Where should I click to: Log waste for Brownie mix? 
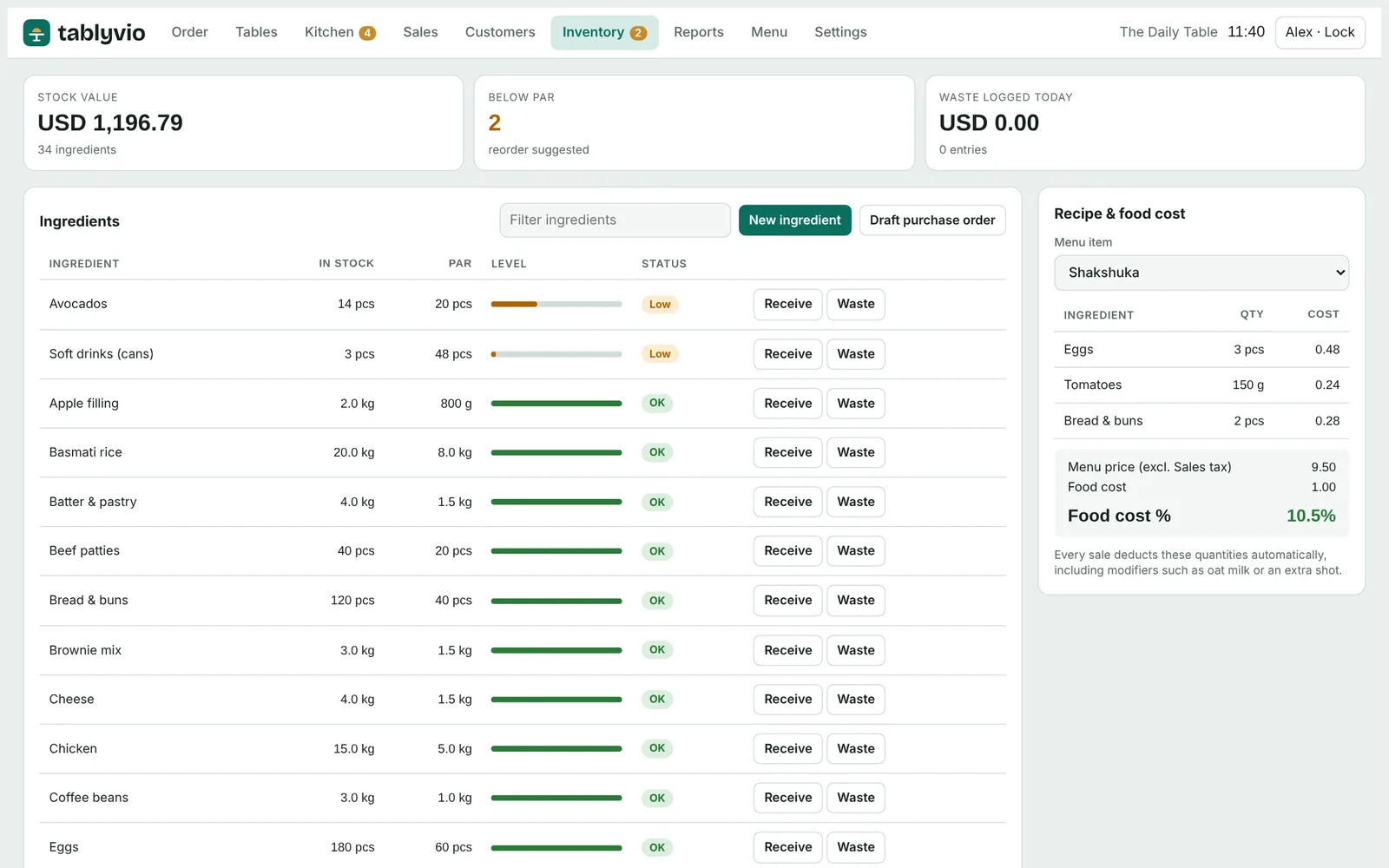click(855, 650)
